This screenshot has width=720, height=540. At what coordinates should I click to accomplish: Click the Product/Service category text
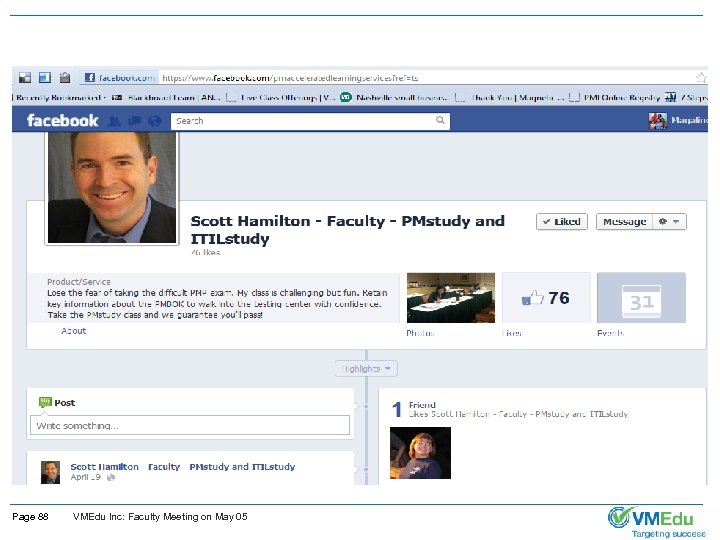79,281
